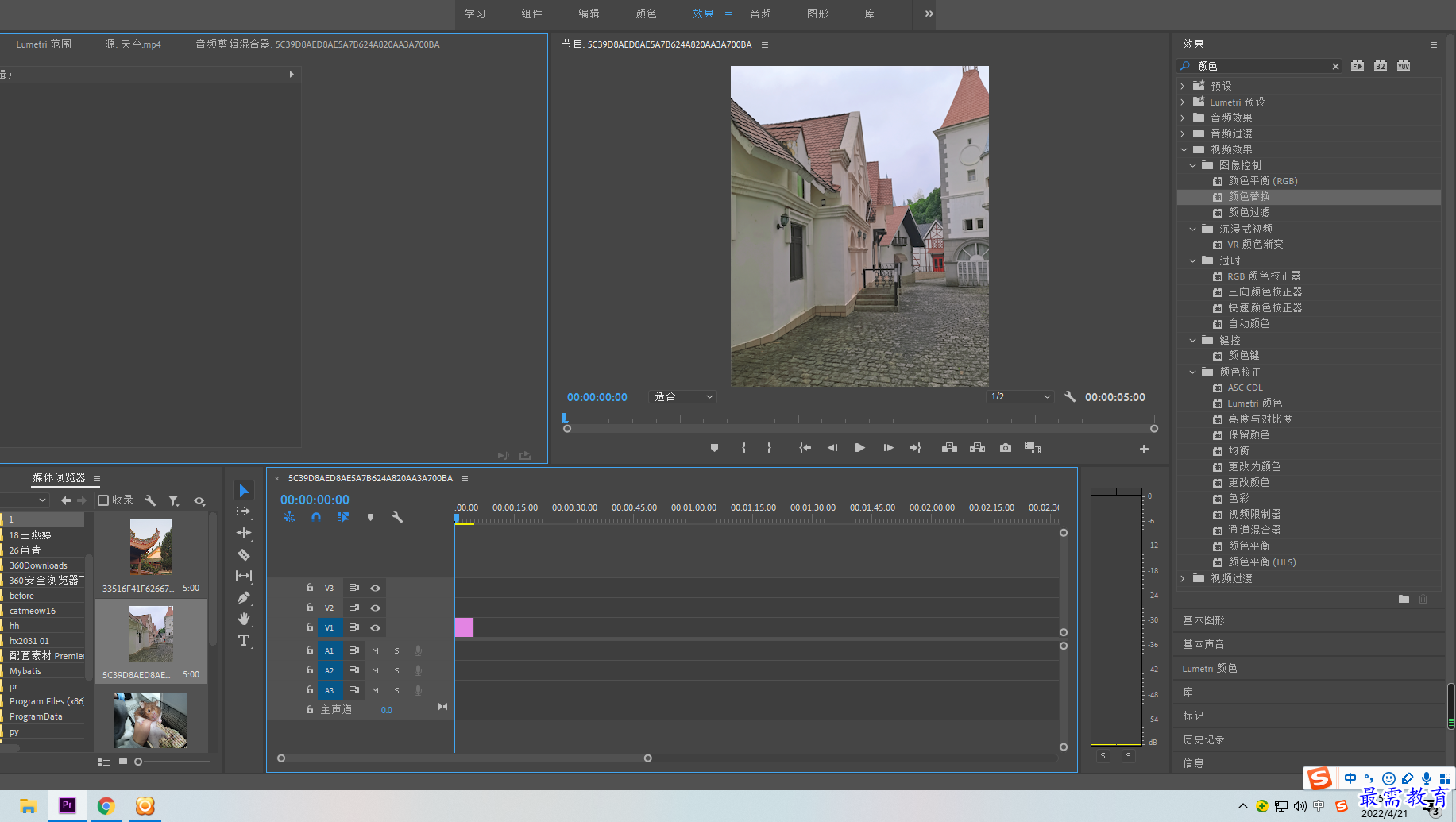The width and height of the screenshot is (1456, 822).
Task: Click the clip on V1 in the timeline
Action: (464, 627)
